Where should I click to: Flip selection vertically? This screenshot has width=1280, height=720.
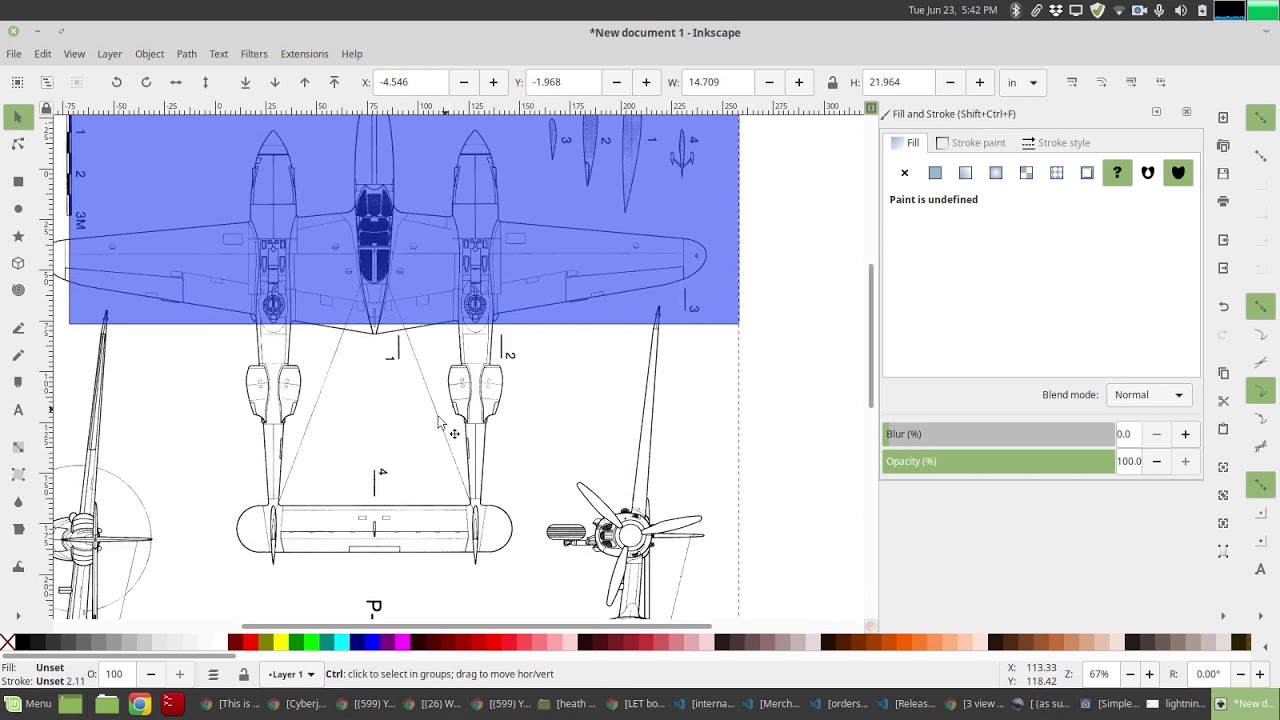pos(205,82)
